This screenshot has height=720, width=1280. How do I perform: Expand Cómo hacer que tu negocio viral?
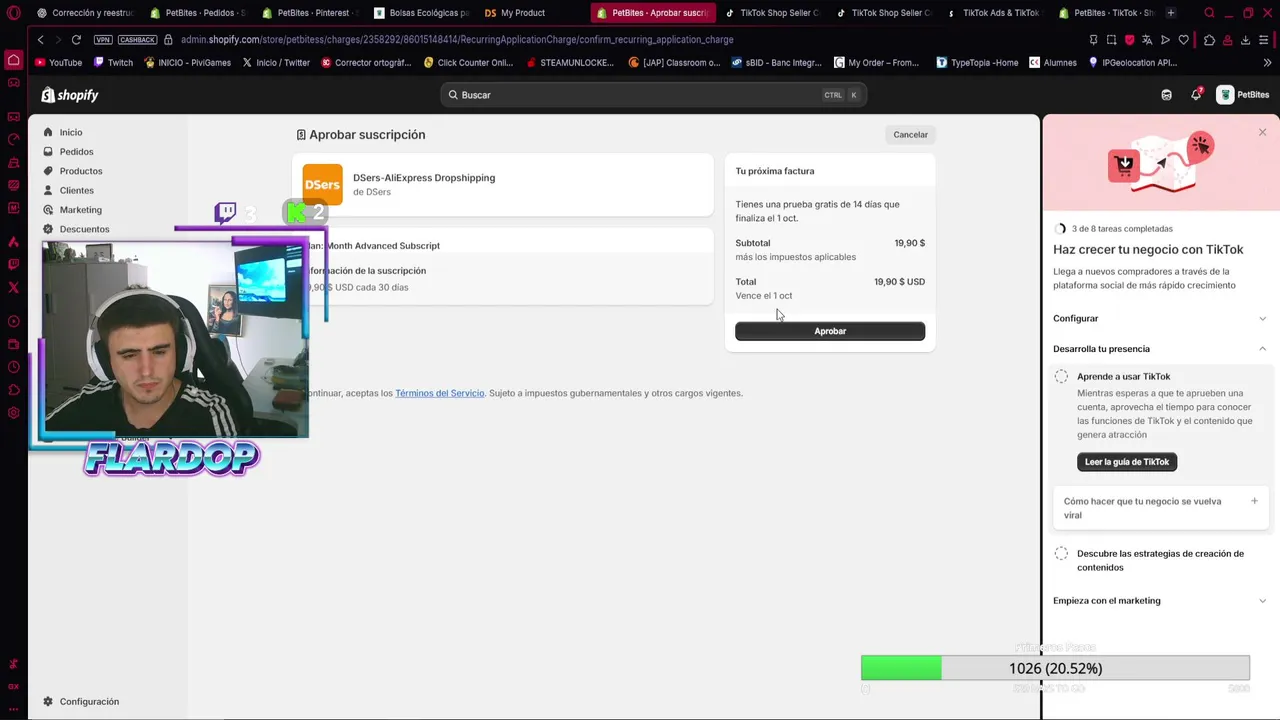1161,508
